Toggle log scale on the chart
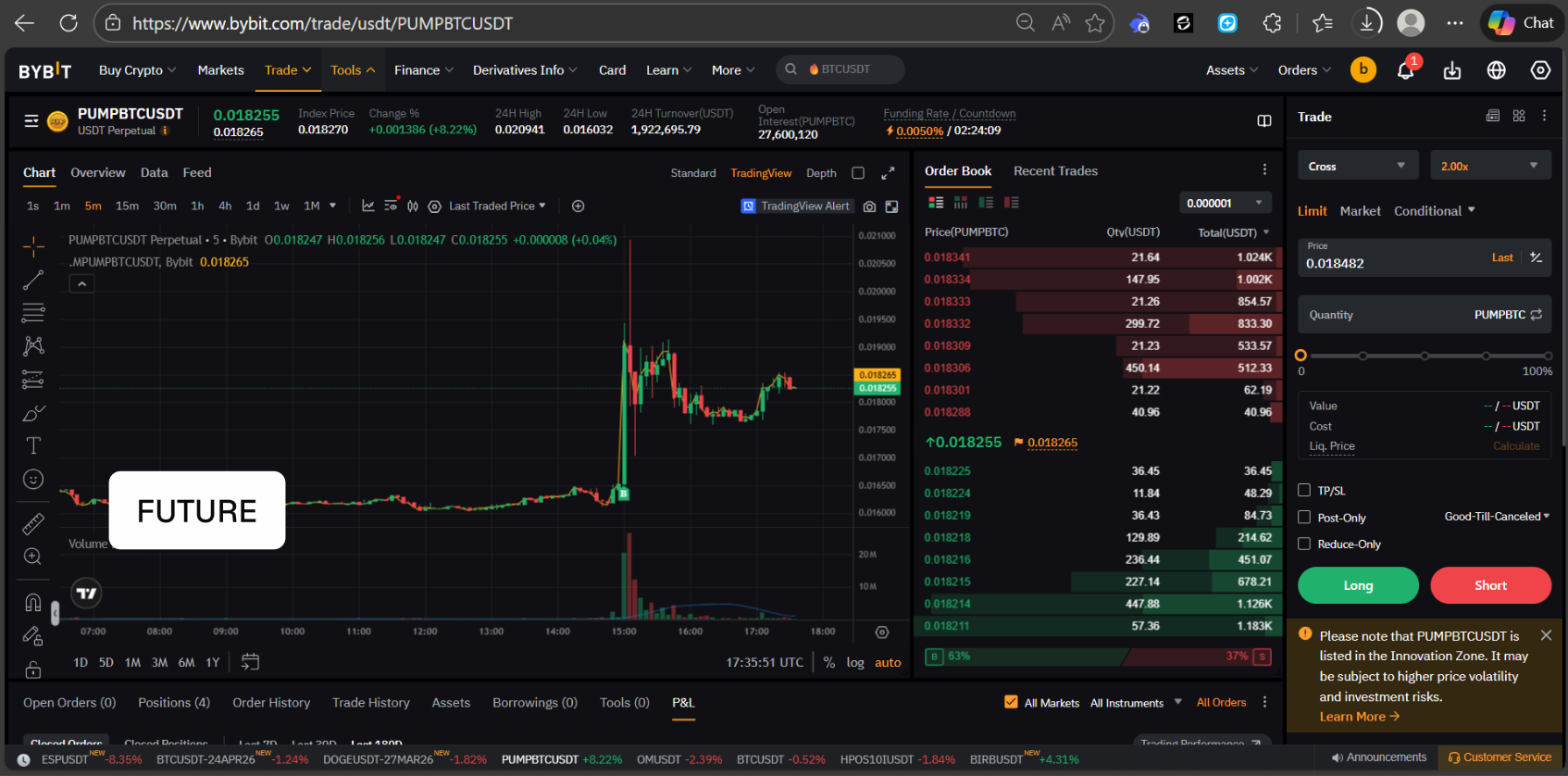 click(855, 662)
